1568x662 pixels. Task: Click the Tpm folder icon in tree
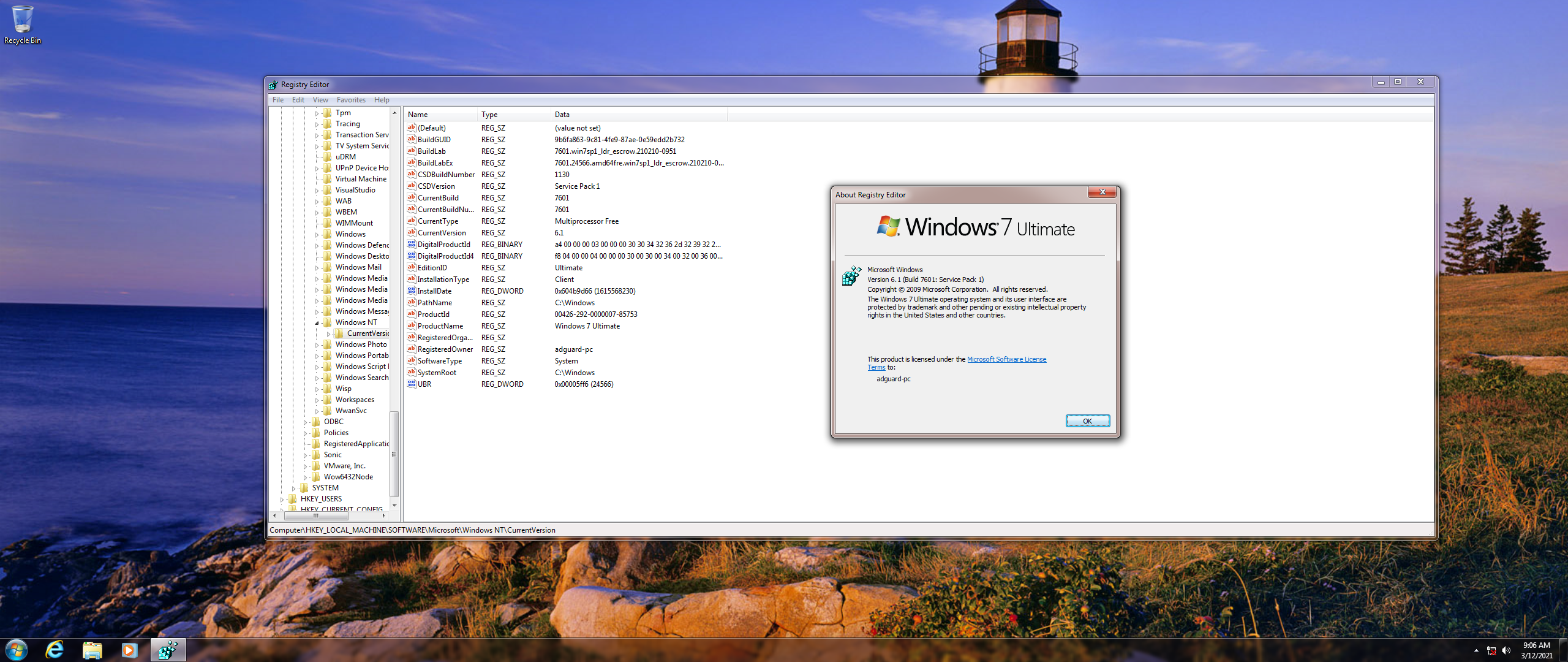click(x=328, y=113)
